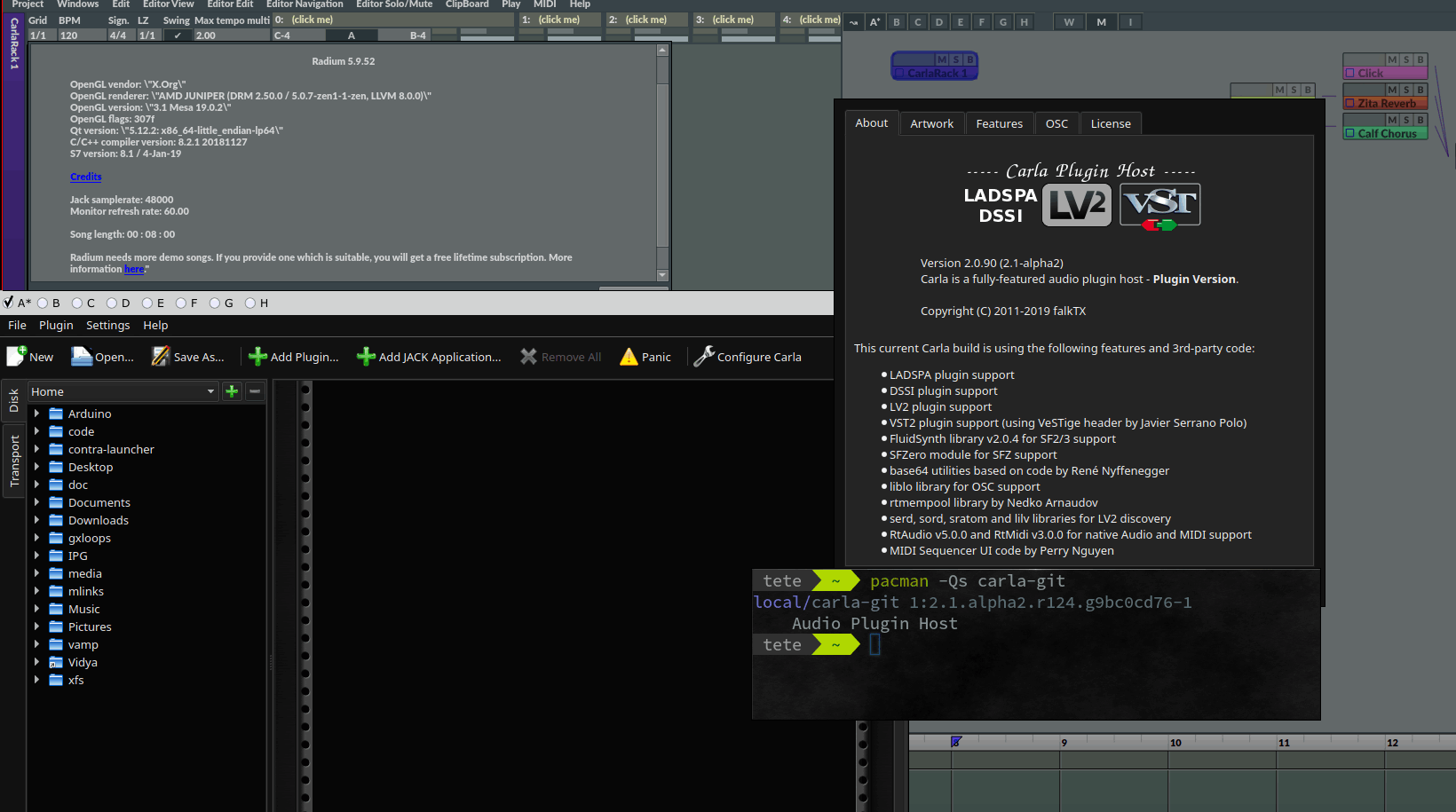Open the Credits link in Radium about

[86, 177]
